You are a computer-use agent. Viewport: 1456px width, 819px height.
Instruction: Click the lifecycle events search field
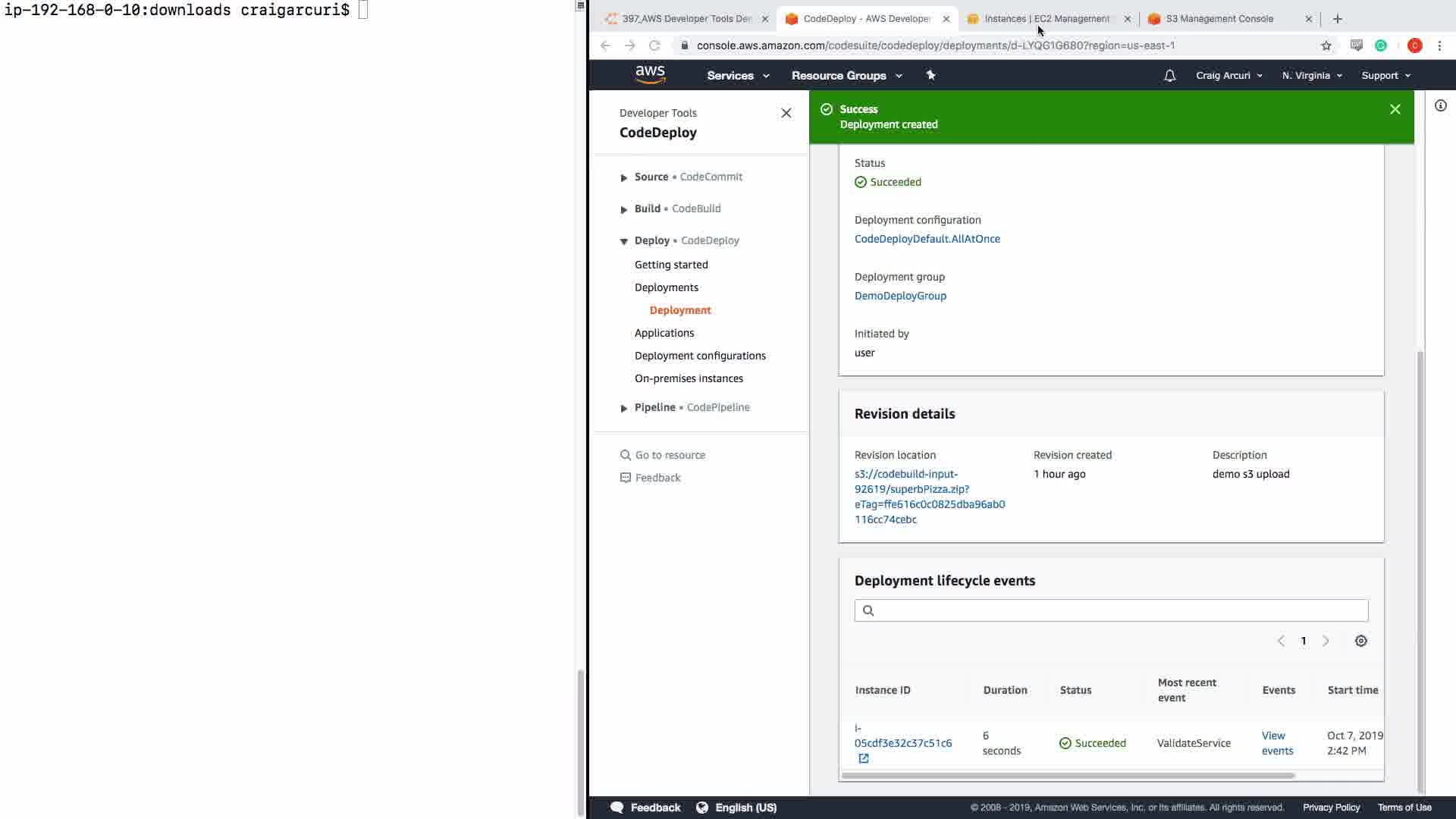pos(1111,611)
